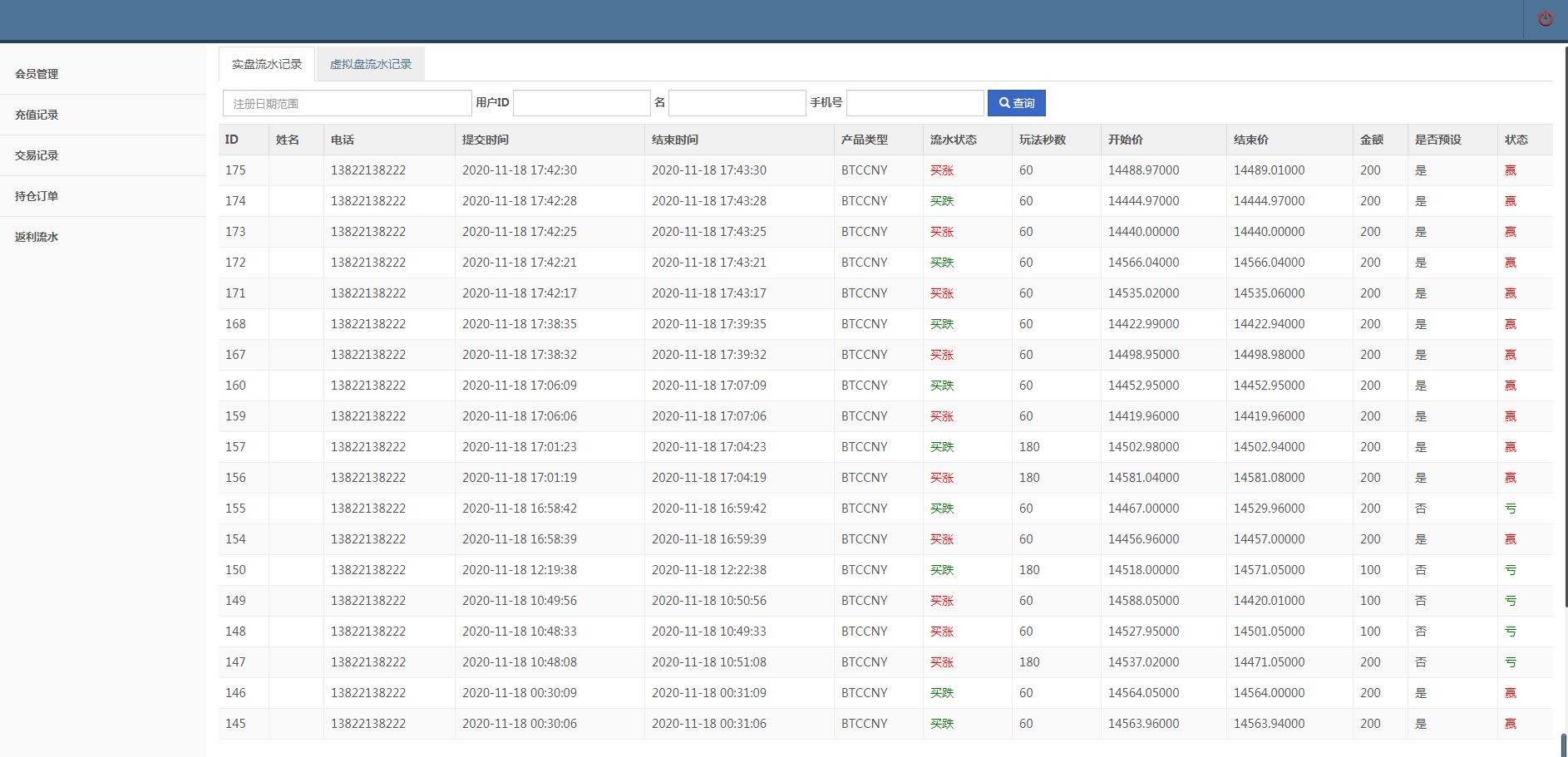Click amount 100 in row 150

[1370, 570]
